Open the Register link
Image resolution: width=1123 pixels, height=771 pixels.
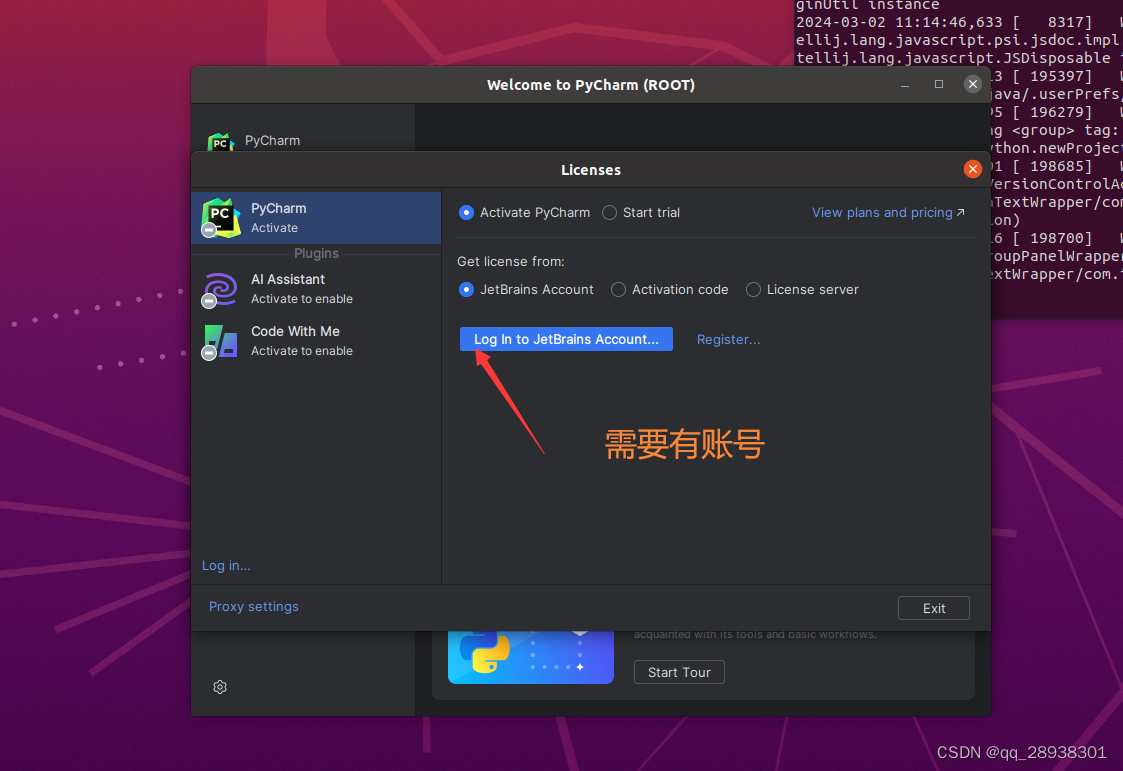[728, 339]
